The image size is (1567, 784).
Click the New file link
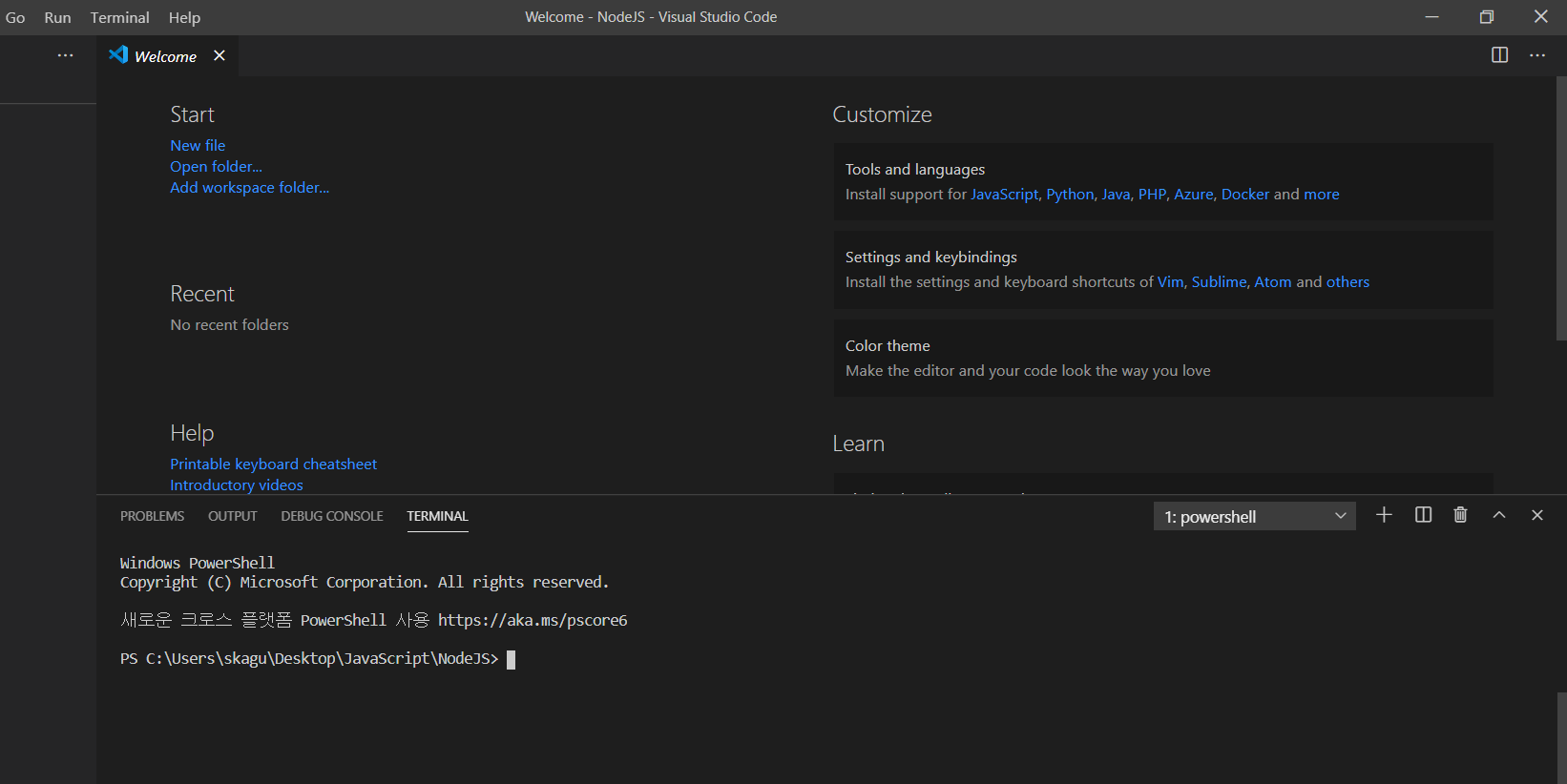(198, 145)
